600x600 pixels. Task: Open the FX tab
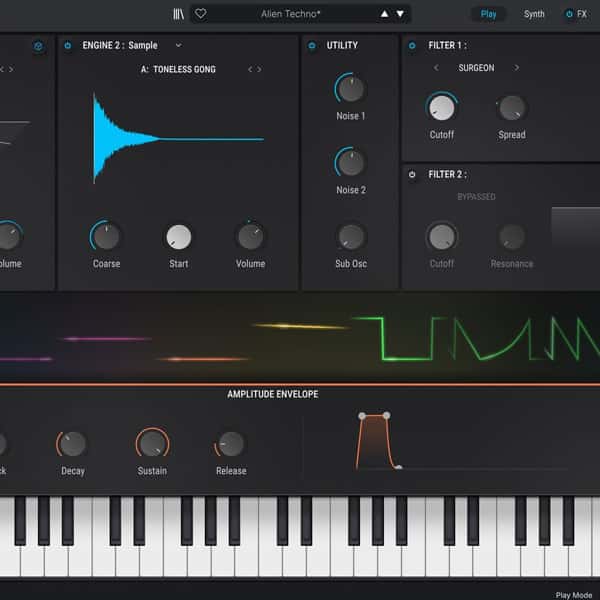(x=576, y=14)
